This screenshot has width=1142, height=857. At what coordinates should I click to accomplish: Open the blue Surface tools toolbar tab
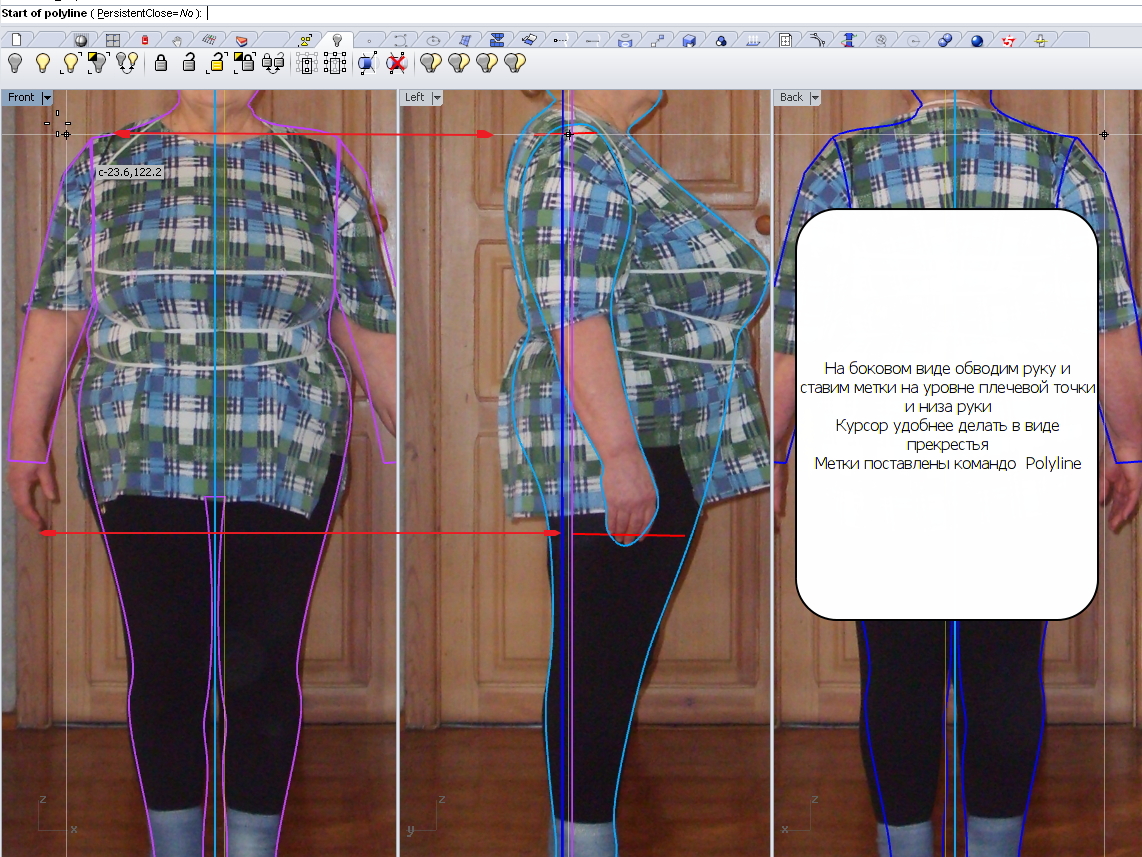(465, 40)
